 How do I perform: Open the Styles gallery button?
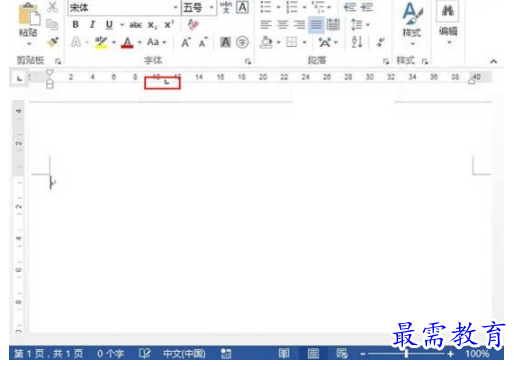point(412,23)
